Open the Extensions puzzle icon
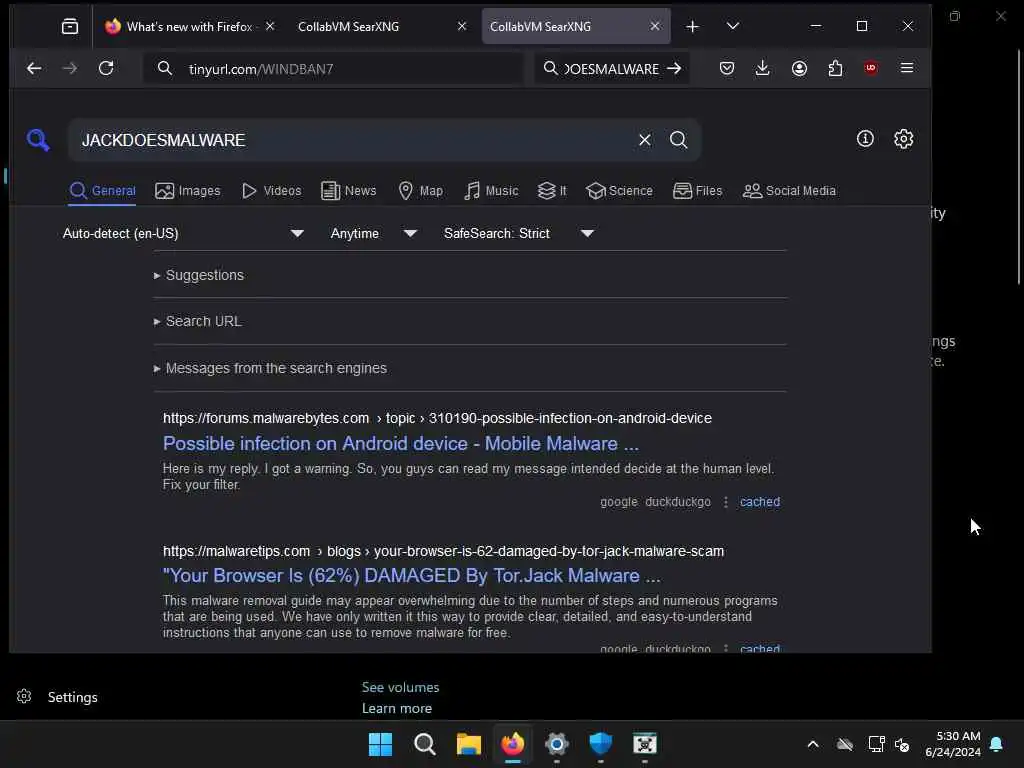The height and width of the screenshot is (768, 1024). [x=835, y=68]
